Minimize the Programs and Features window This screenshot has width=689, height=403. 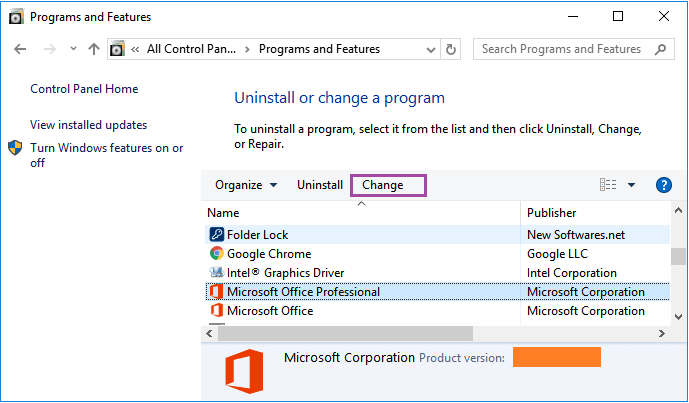[573, 17]
